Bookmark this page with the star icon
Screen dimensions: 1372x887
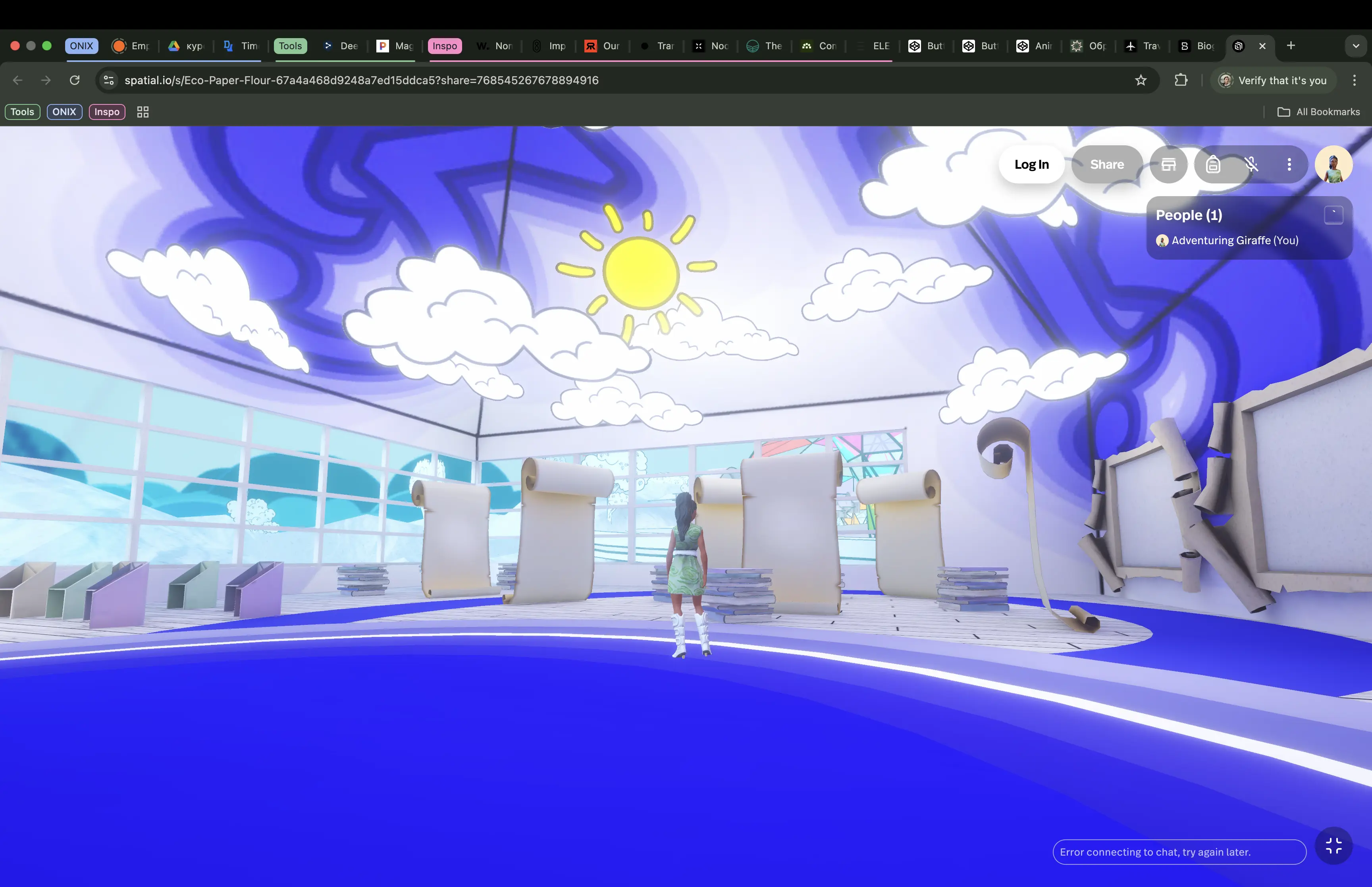(1141, 80)
